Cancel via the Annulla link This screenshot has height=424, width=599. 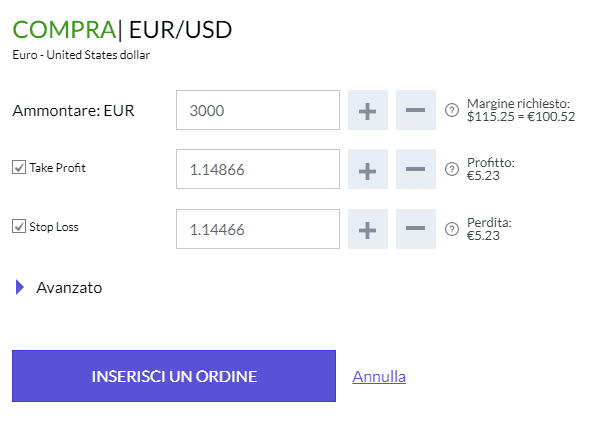[x=379, y=377]
